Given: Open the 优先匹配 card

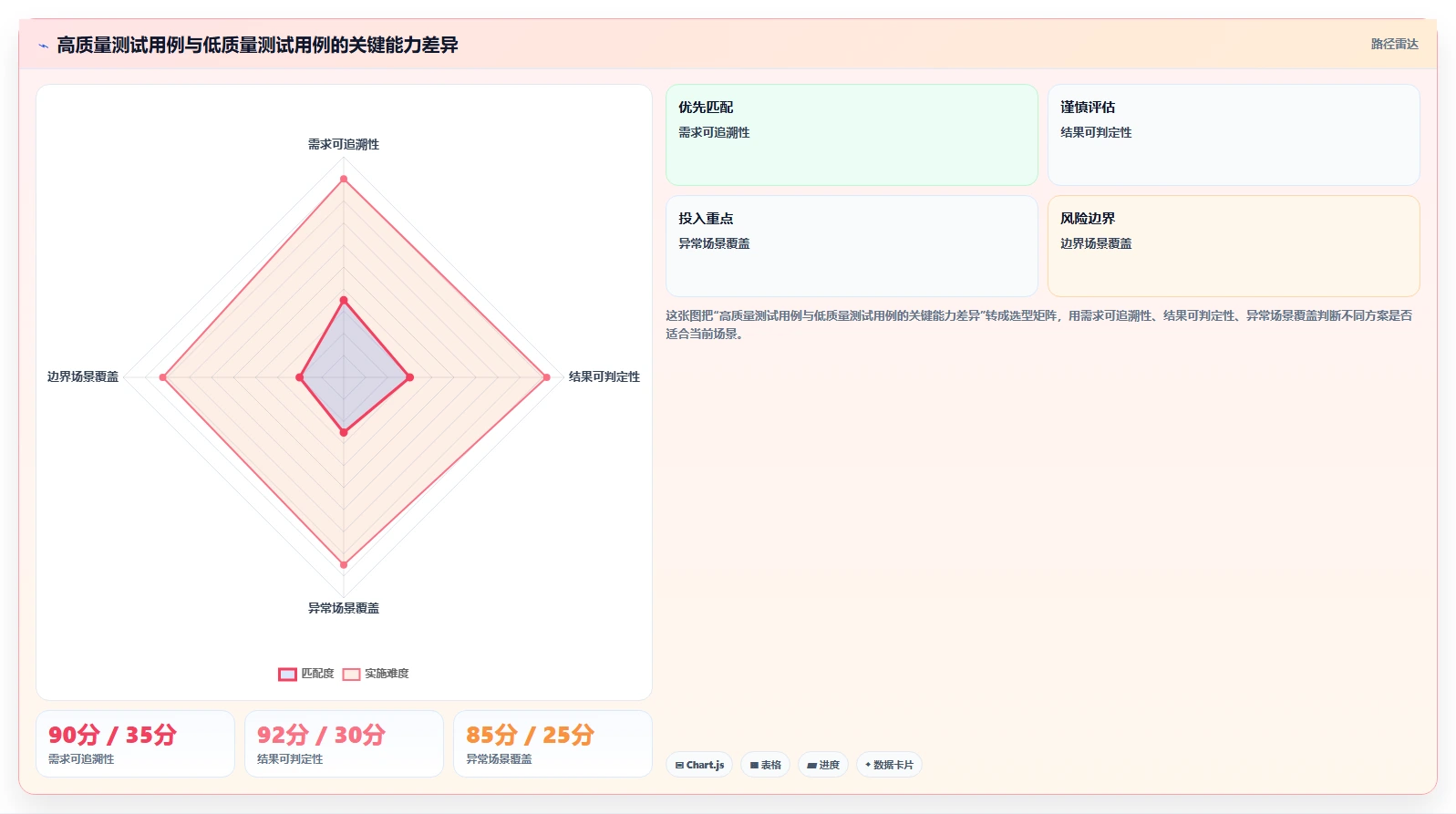Looking at the screenshot, I should tap(852, 135).
